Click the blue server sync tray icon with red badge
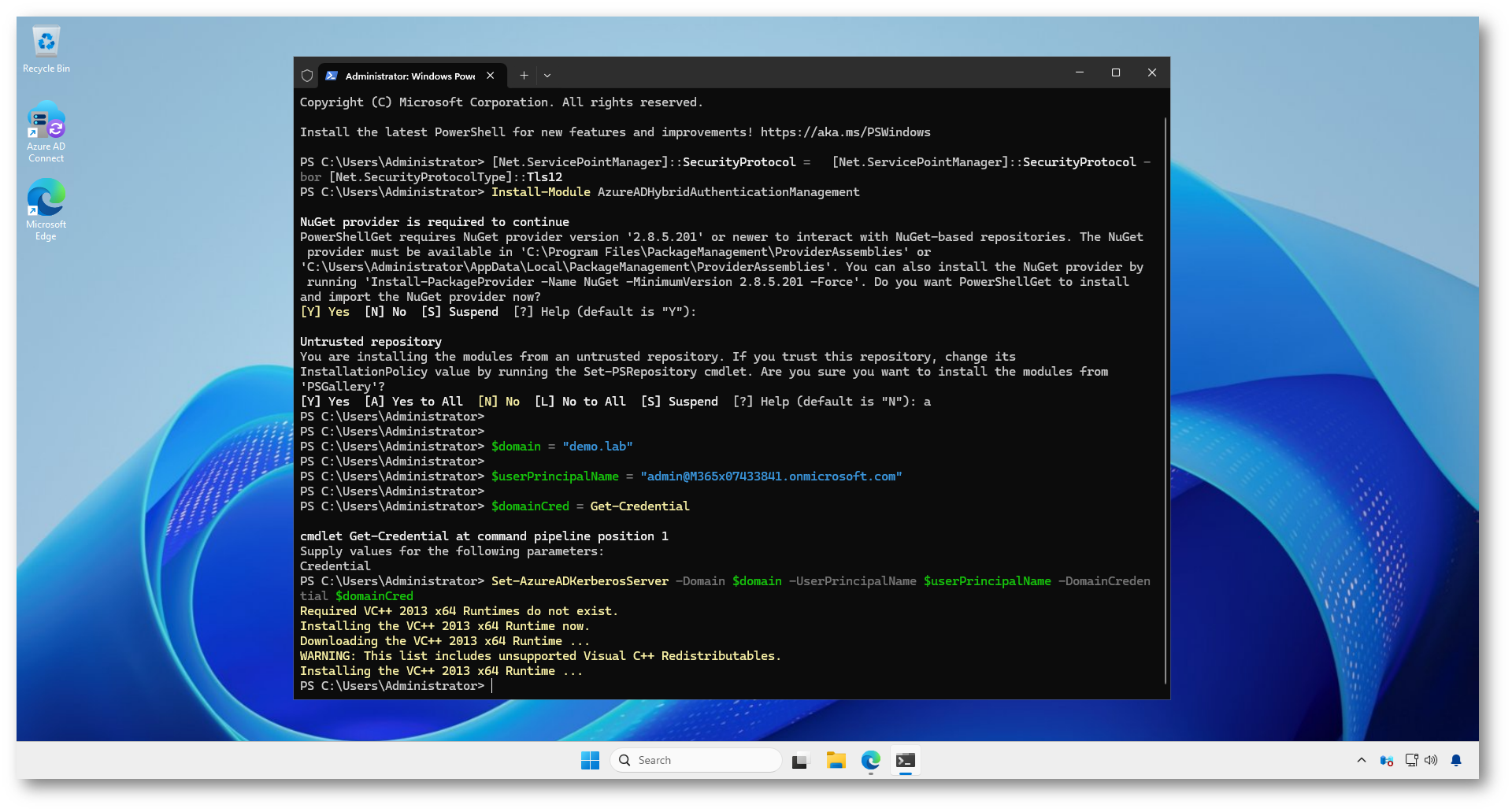The image size is (1512, 812). click(1387, 760)
